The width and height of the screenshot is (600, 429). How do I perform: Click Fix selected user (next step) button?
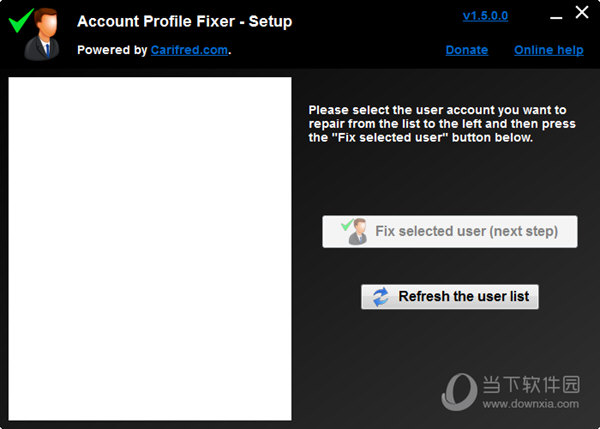[450, 232]
